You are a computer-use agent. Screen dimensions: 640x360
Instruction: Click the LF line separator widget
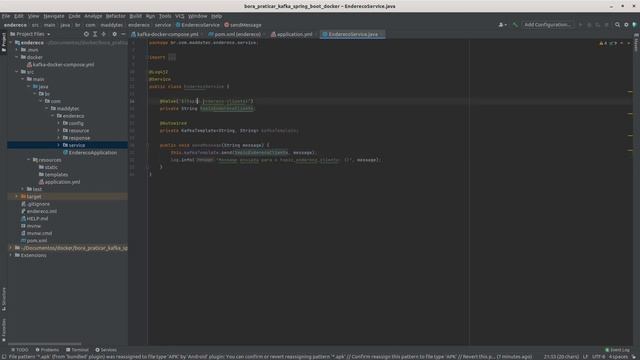coord(585,357)
